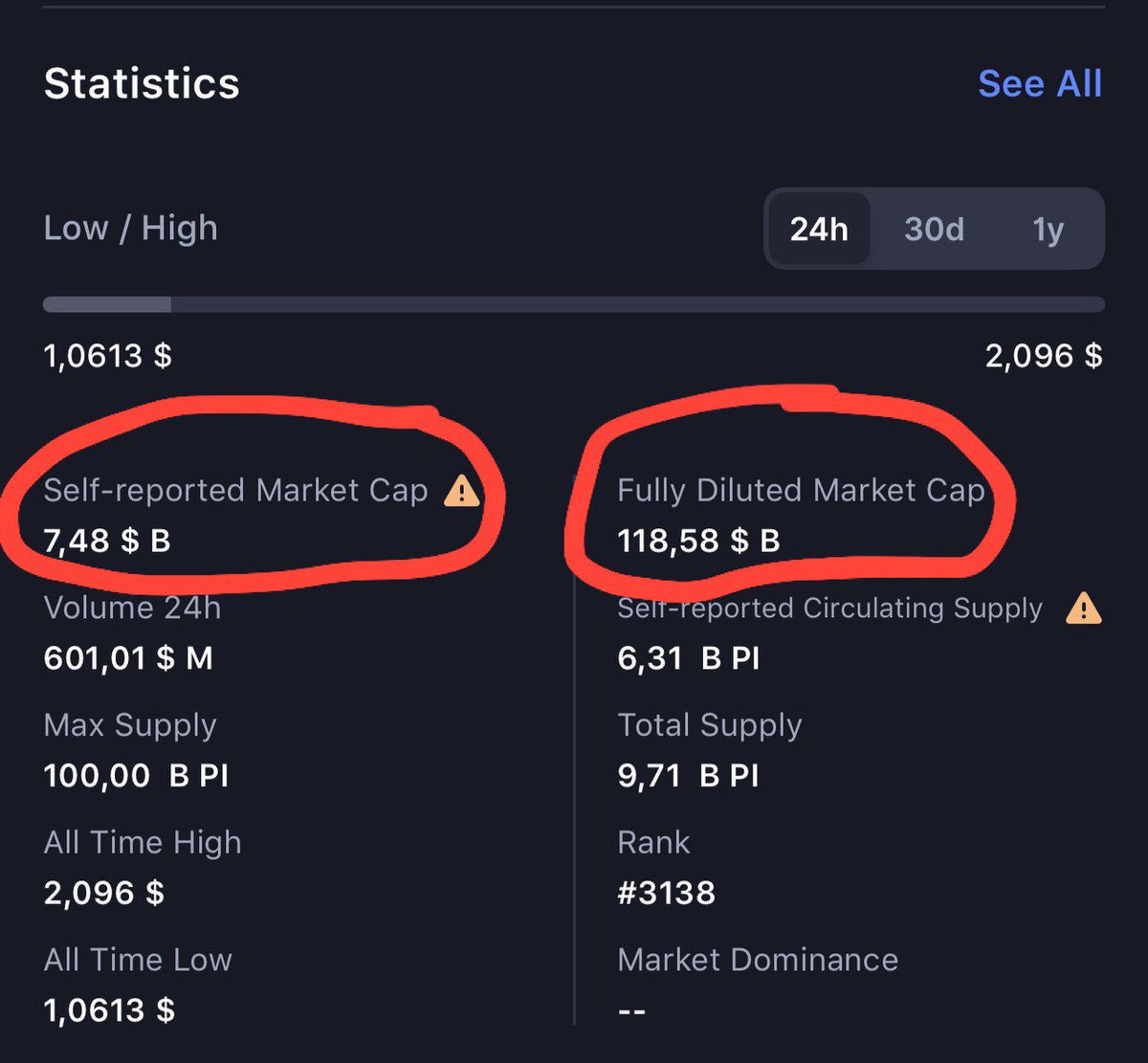1148x1063 pixels.
Task: Click the Fully Diluted Market Cap label
Action: [801, 491]
